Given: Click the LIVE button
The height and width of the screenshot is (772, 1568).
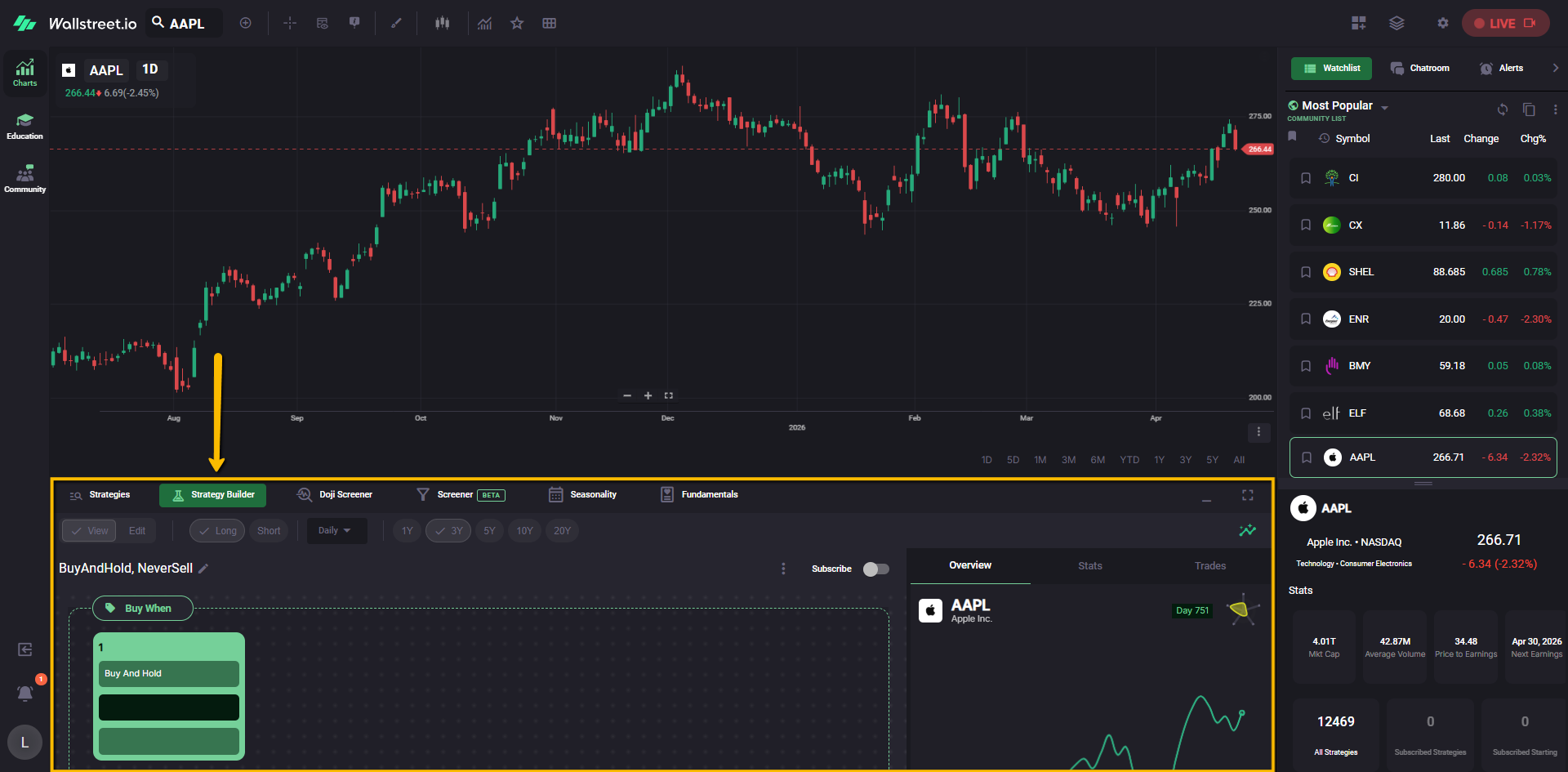Looking at the screenshot, I should click(x=1504, y=24).
